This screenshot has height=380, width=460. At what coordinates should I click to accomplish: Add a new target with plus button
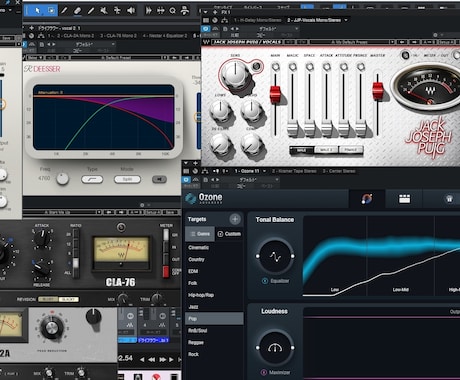click(235, 219)
